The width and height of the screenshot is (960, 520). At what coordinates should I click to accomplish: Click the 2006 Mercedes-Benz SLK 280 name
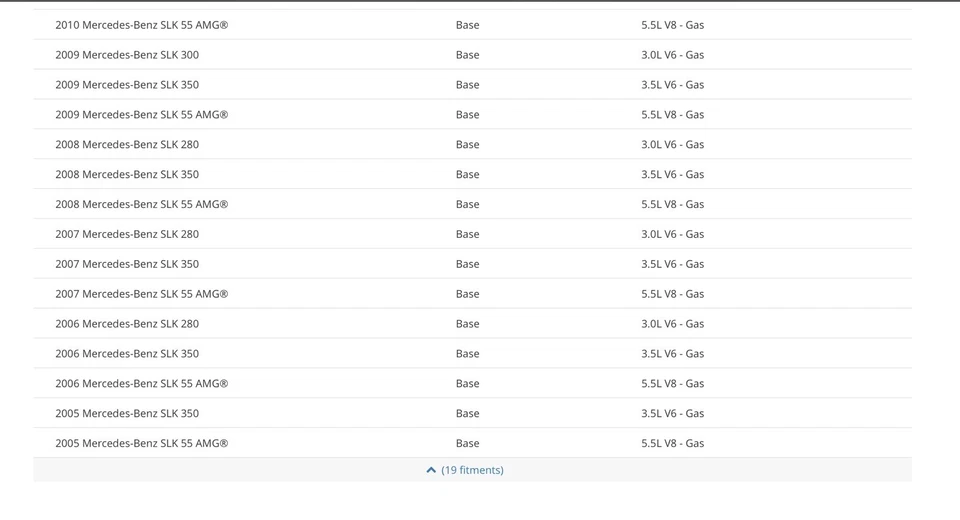click(127, 325)
